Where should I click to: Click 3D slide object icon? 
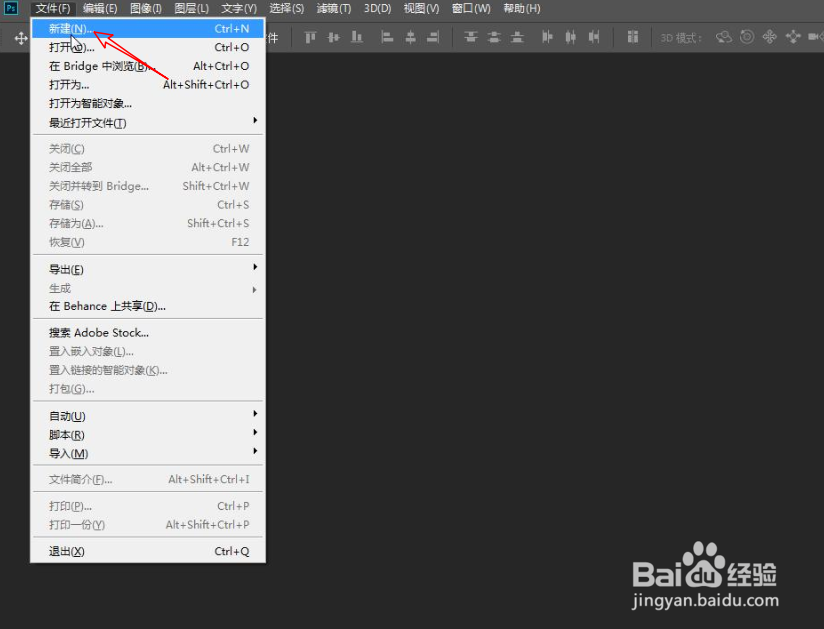[793, 37]
